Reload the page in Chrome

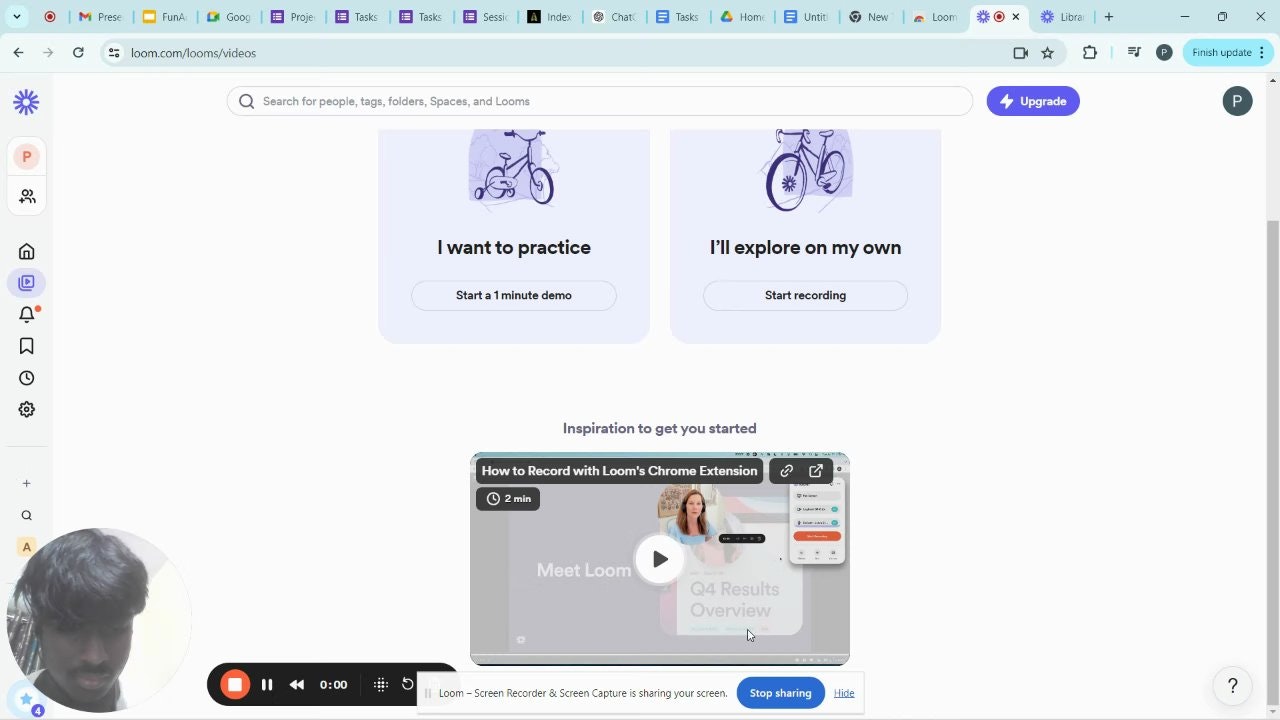[x=78, y=53]
